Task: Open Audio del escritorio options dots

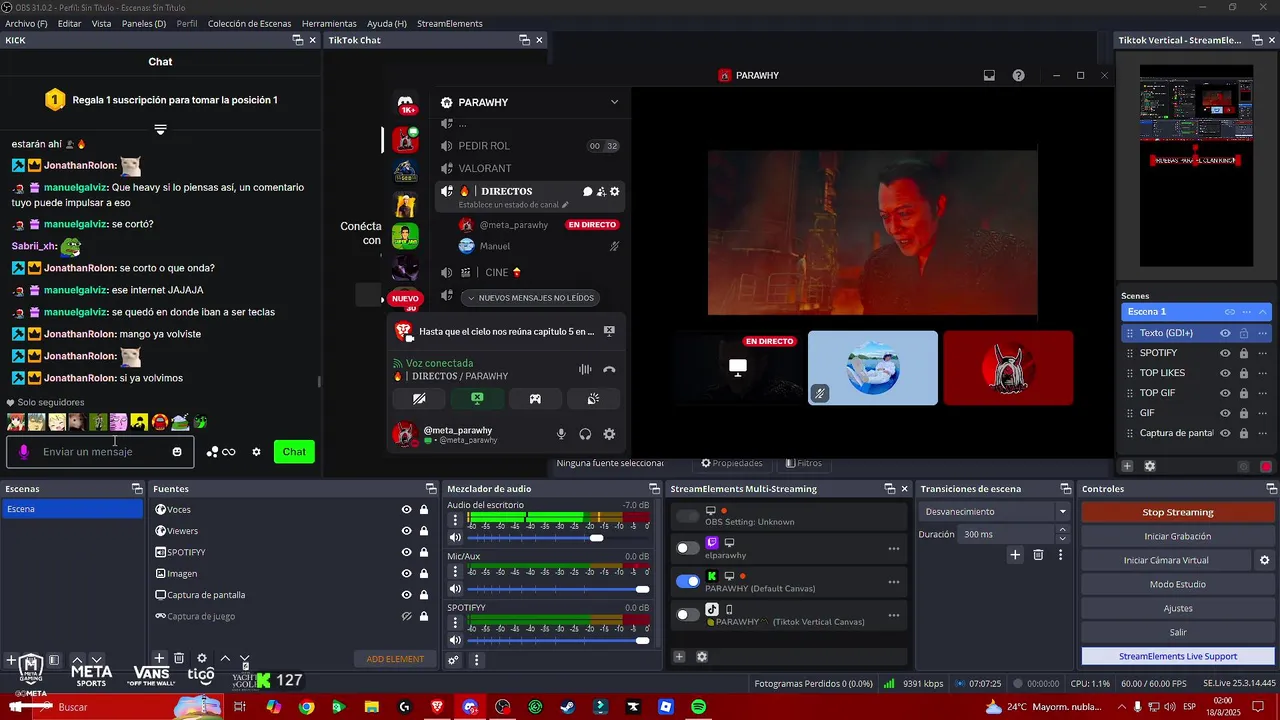Action: (x=456, y=521)
